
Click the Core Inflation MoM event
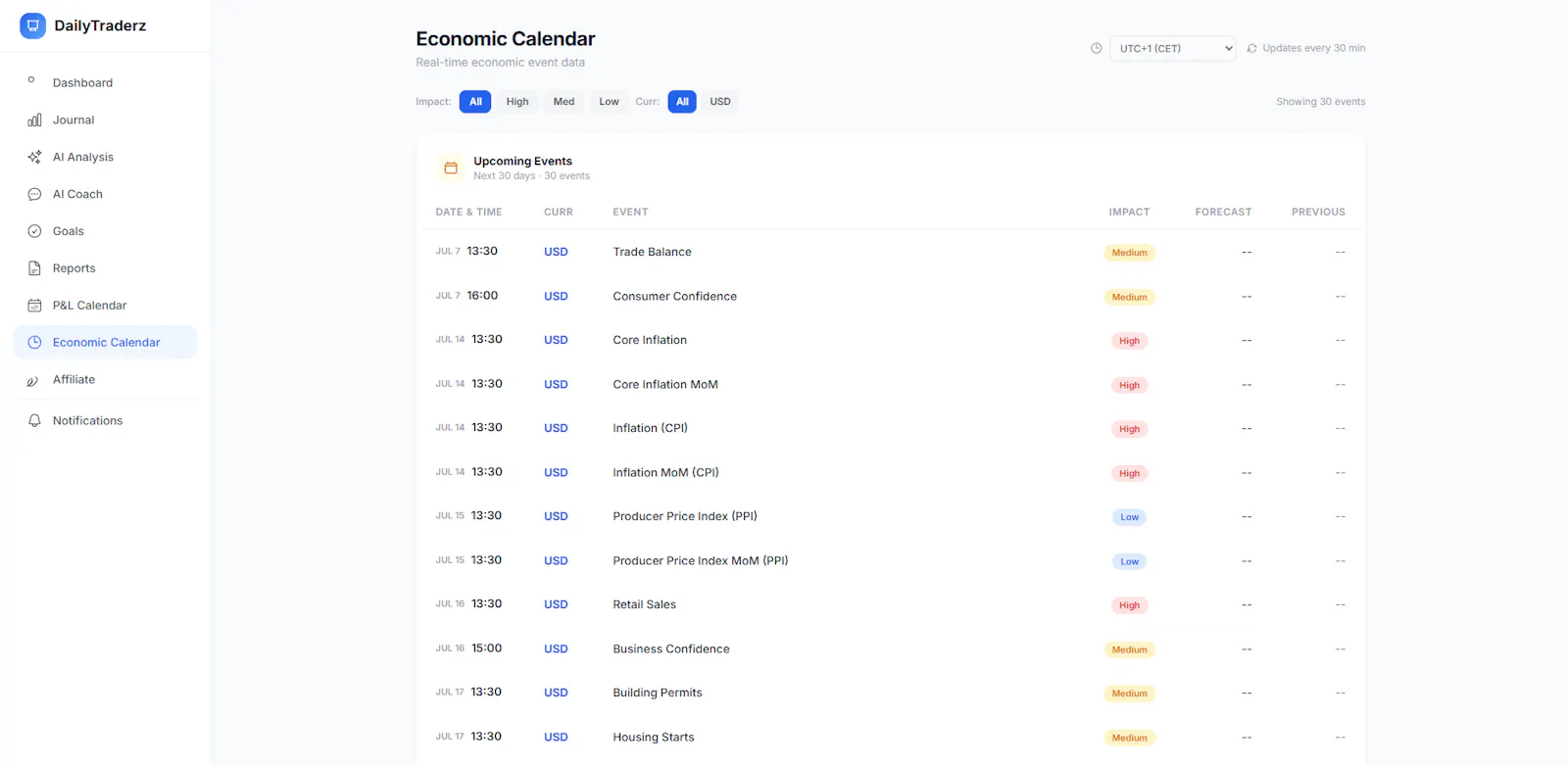coord(665,384)
